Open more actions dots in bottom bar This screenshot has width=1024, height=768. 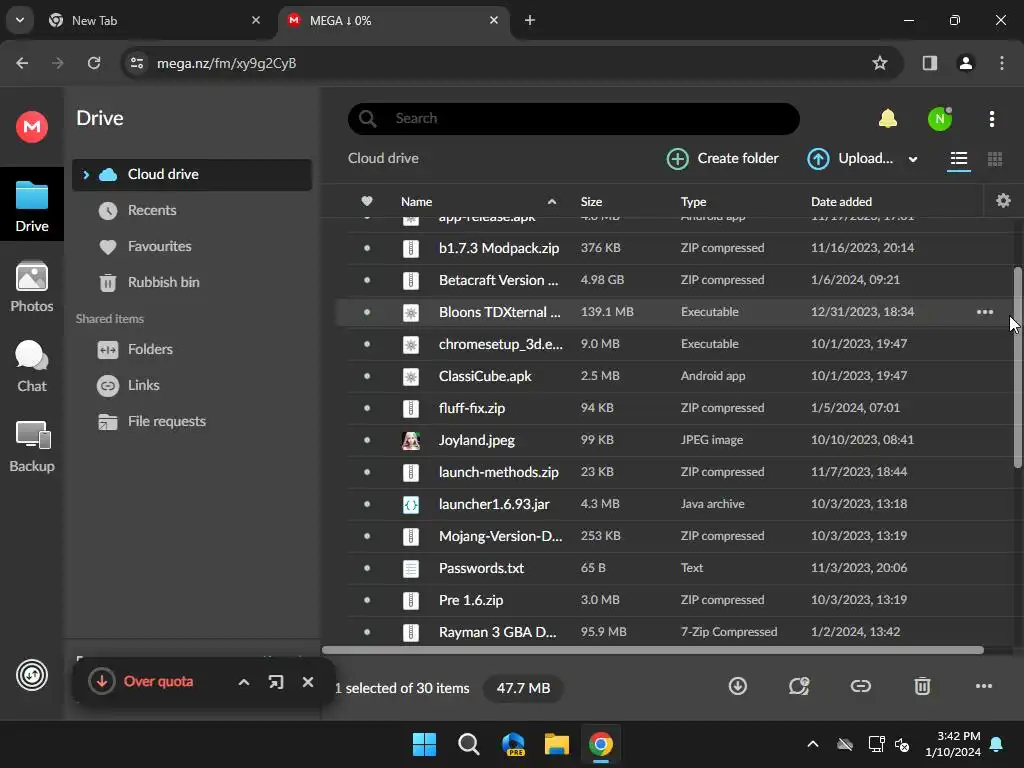click(984, 686)
